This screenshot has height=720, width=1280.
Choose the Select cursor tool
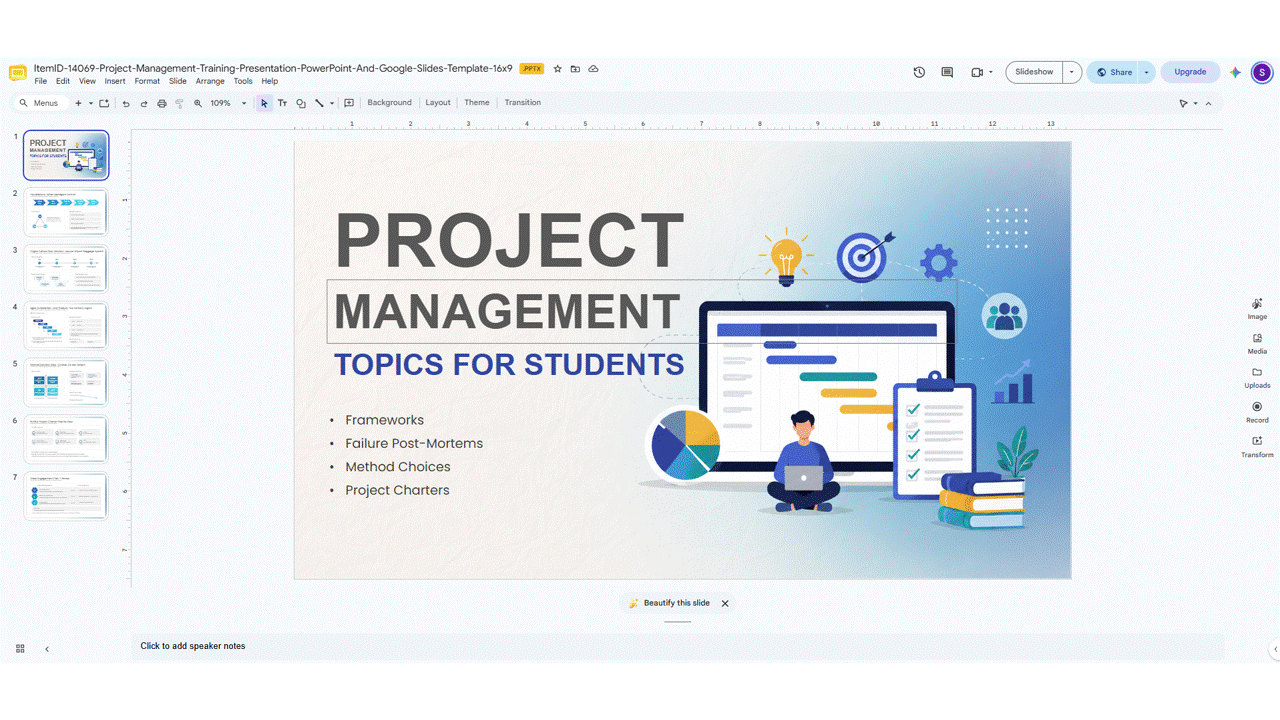pos(264,103)
